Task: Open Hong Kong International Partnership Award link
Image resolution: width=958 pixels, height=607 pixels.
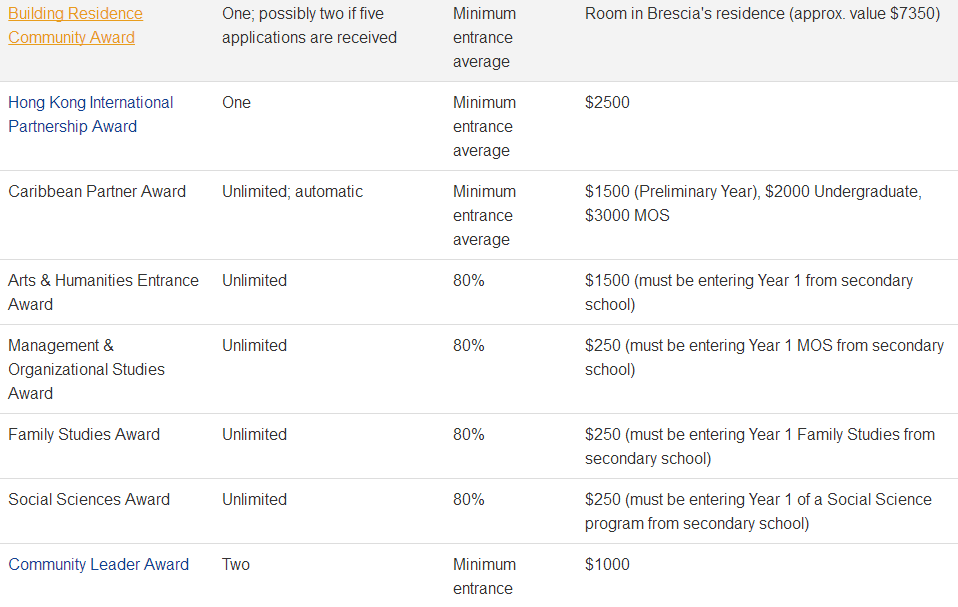Action: click(x=90, y=114)
